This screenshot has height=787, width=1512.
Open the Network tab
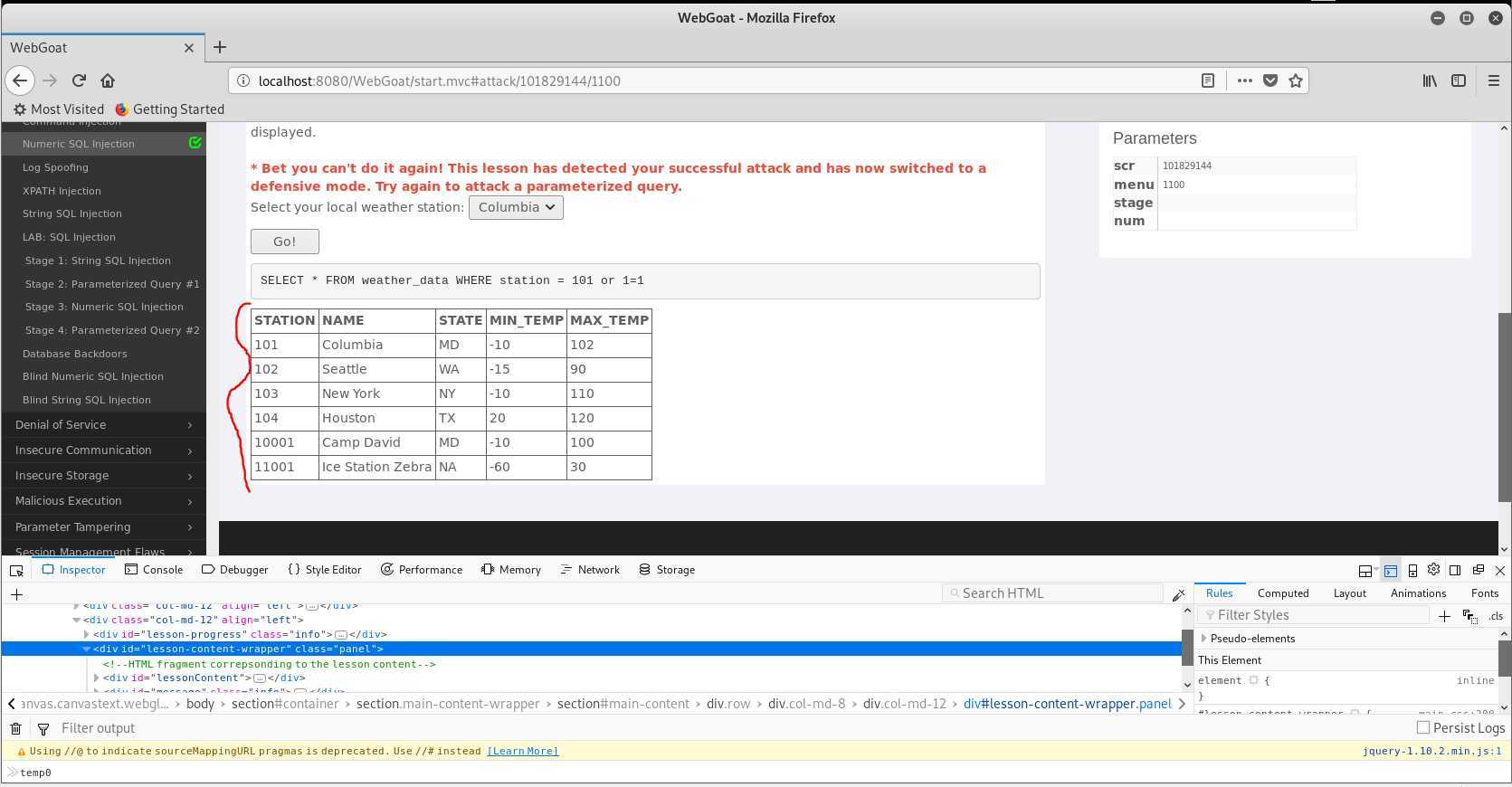[x=590, y=570]
